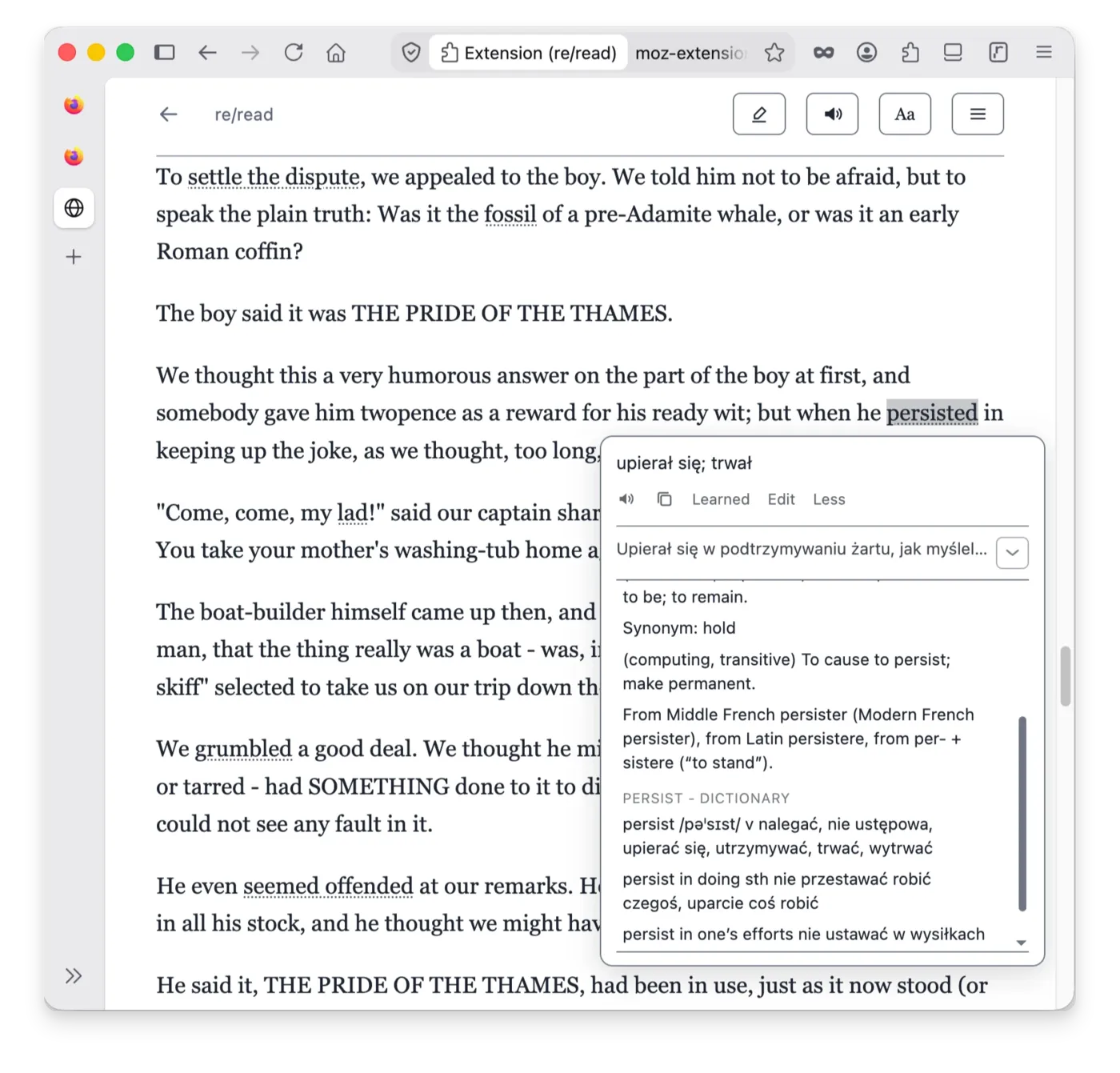Open a new tab with plus icon

(x=74, y=257)
